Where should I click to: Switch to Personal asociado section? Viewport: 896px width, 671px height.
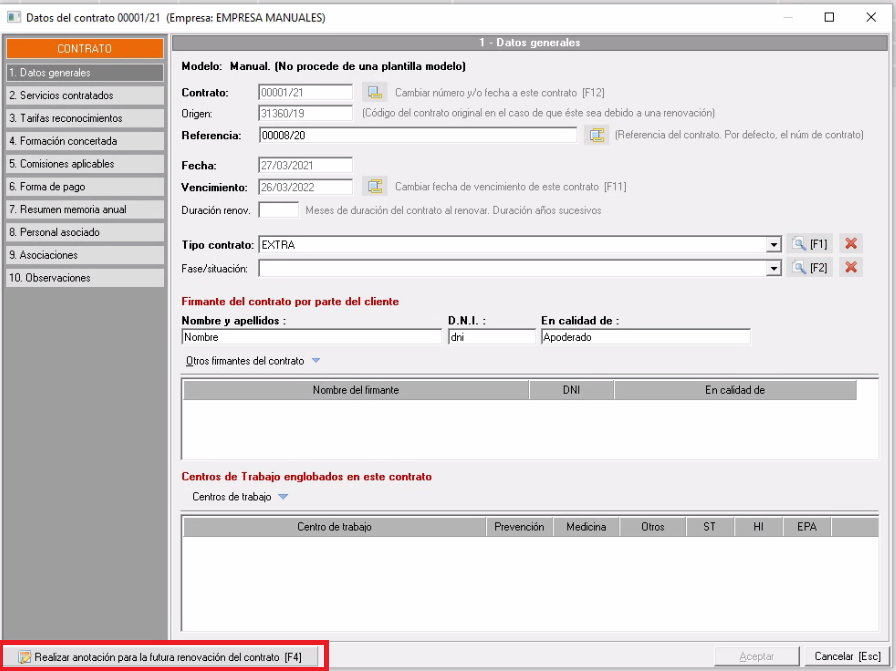click(x=84, y=232)
